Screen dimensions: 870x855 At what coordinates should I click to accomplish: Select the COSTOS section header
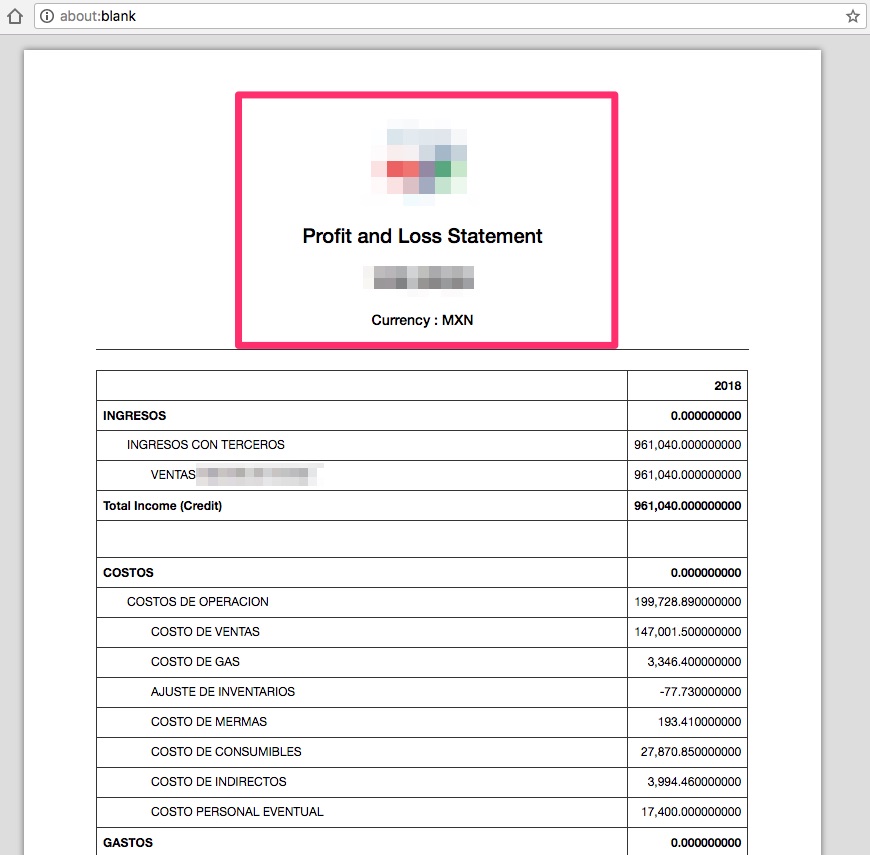[x=125, y=572]
